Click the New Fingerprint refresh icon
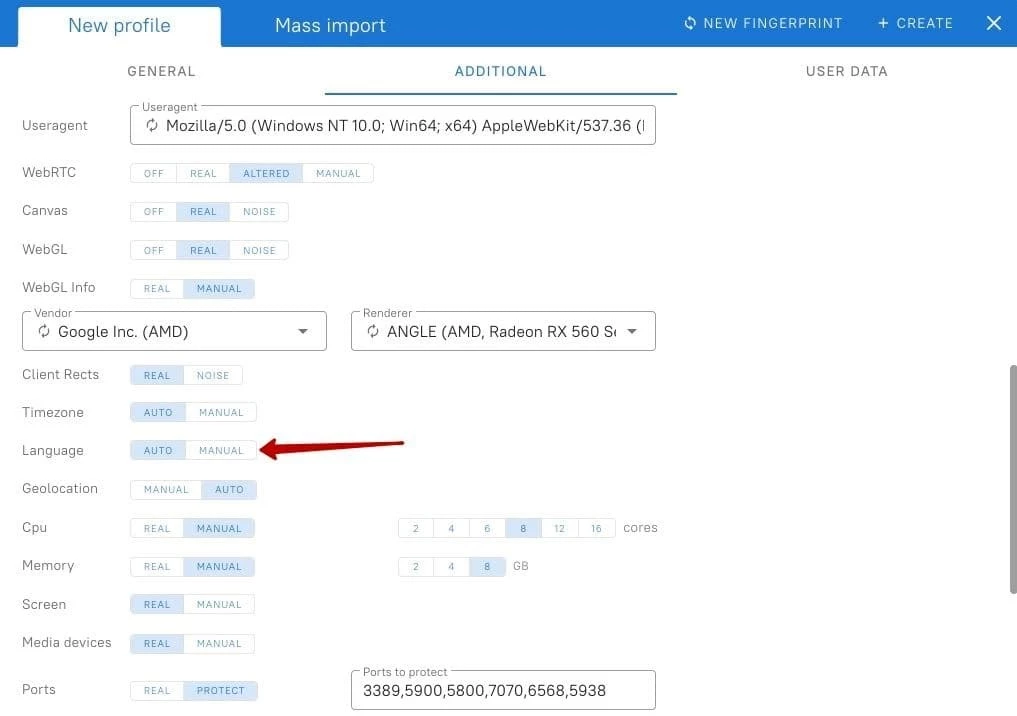 click(x=690, y=23)
